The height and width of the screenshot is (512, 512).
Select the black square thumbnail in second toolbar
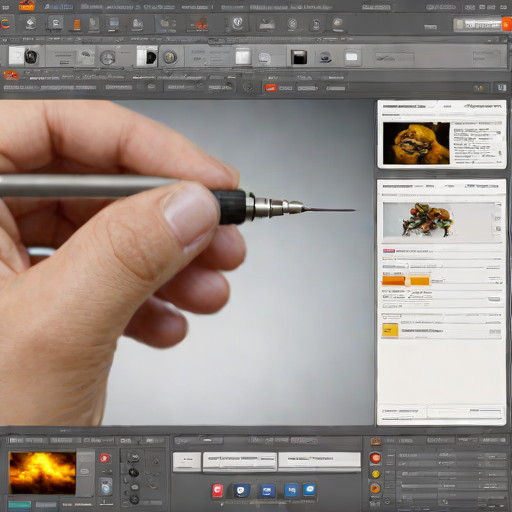pyautogui.click(x=299, y=57)
